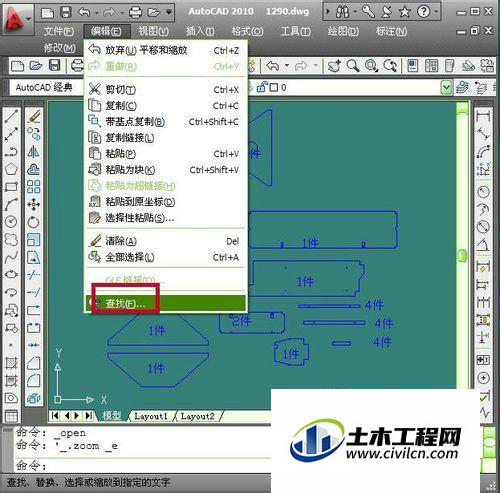Screen dimensions: 500x493
Task: Select the Linear dimension tool
Action: click(483, 116)
